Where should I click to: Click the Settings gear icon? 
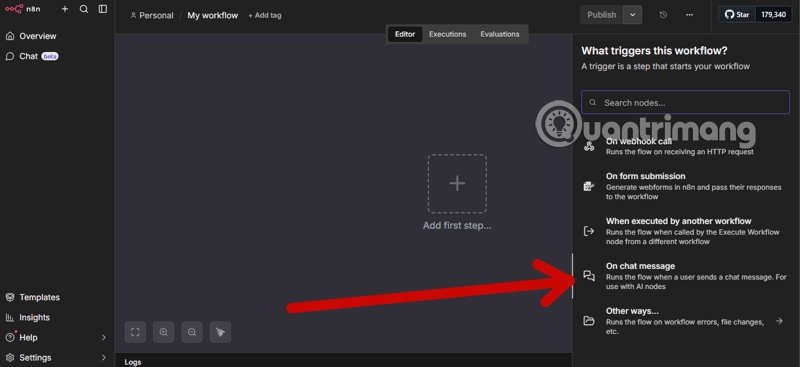pos(10,357)
